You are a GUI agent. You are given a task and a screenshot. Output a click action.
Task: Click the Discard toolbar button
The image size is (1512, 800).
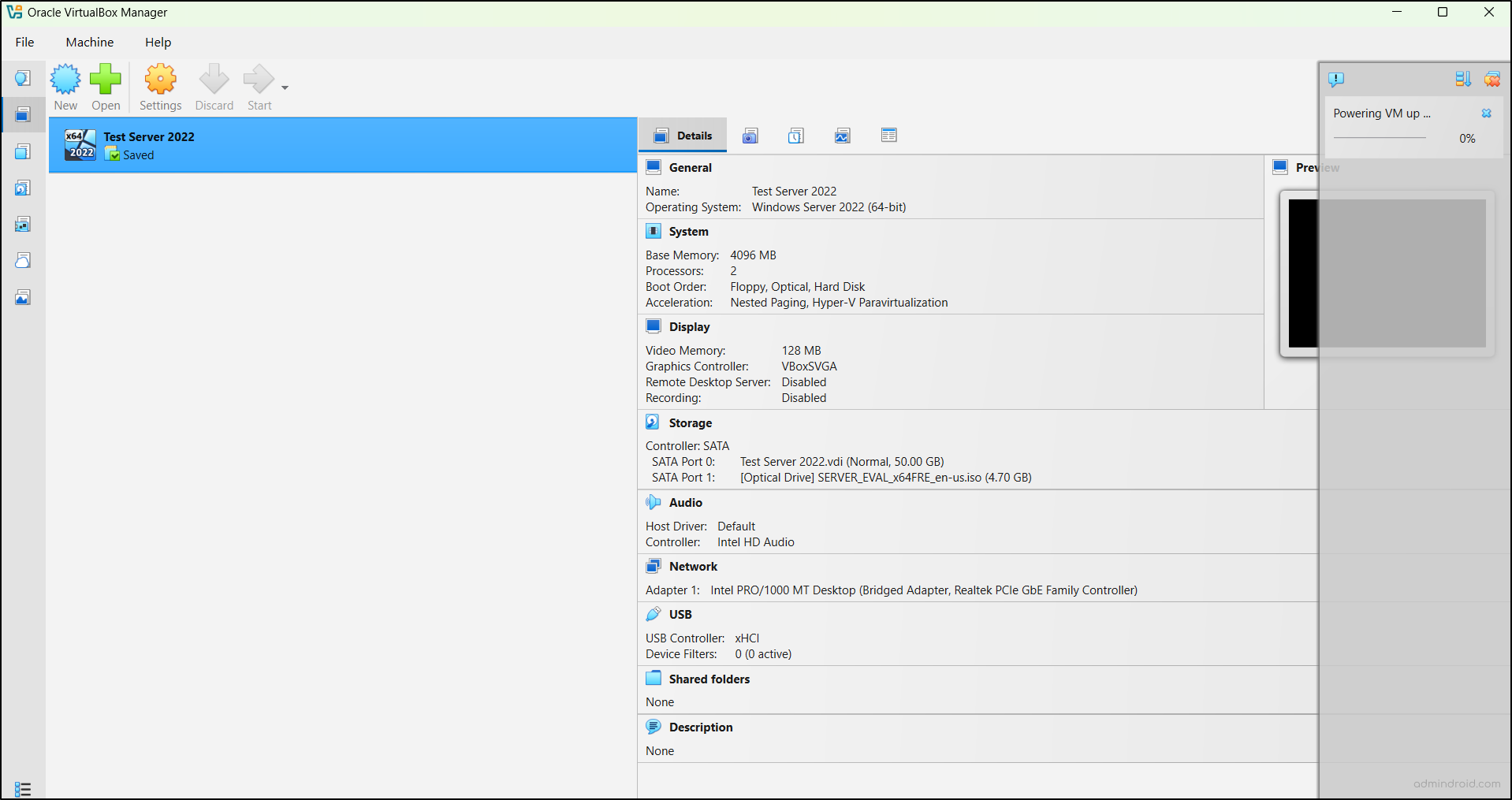click(x=214, y=87)
